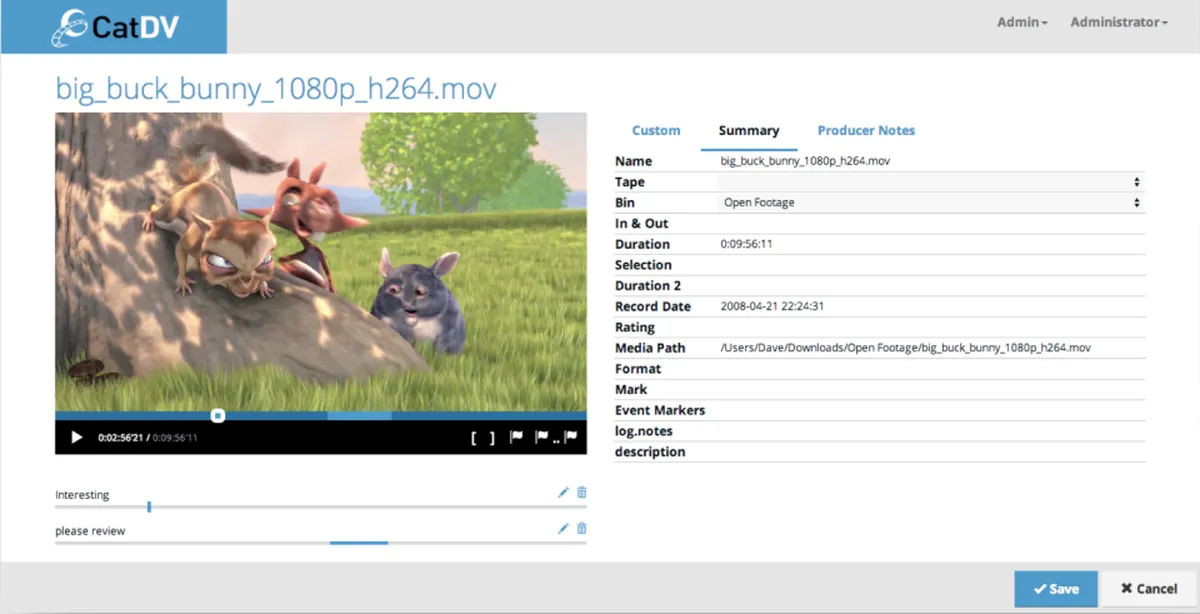Click inside the Name field

click(x=929, y=161)
